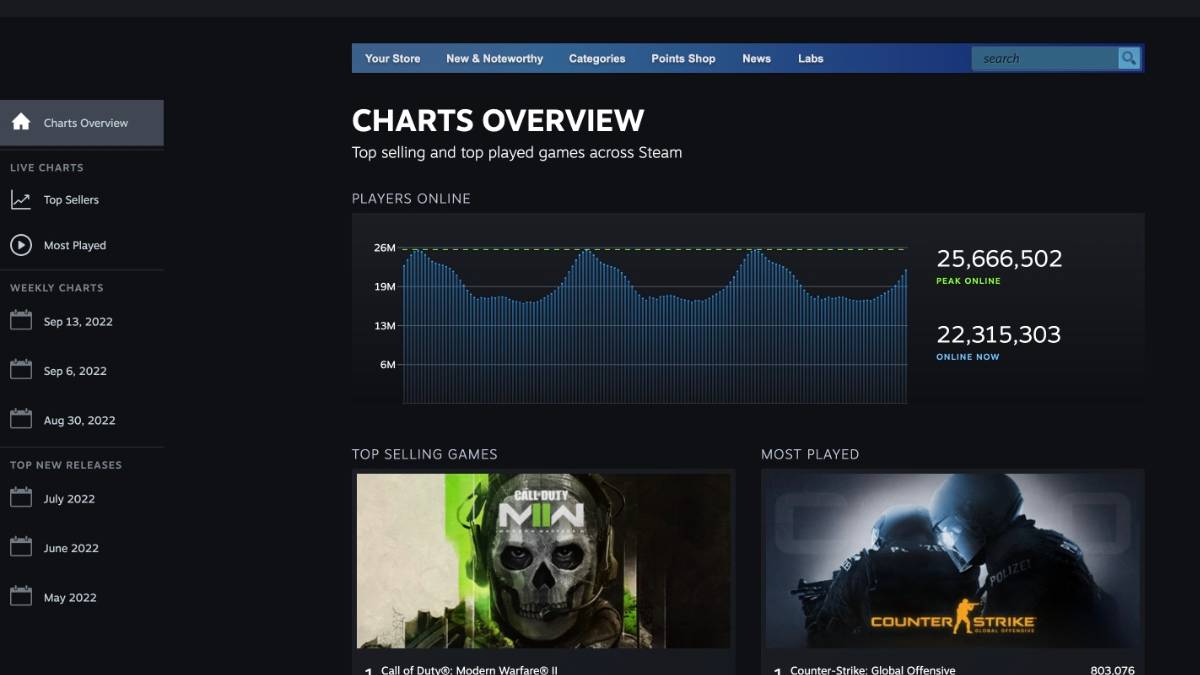1200x675 pixels.
Task: Open May 2022 top new releases
Action: (x=70, y=598)
